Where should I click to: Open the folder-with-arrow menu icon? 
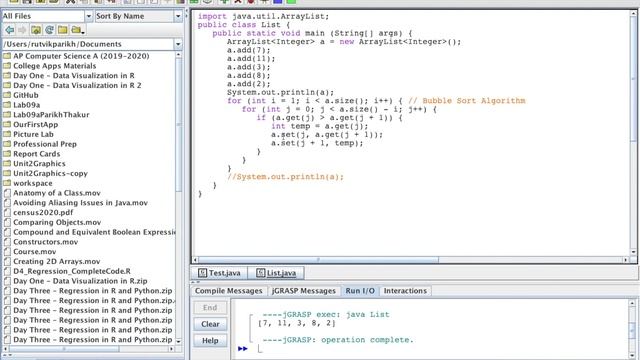pyautogui.click(x=77, y=30)
